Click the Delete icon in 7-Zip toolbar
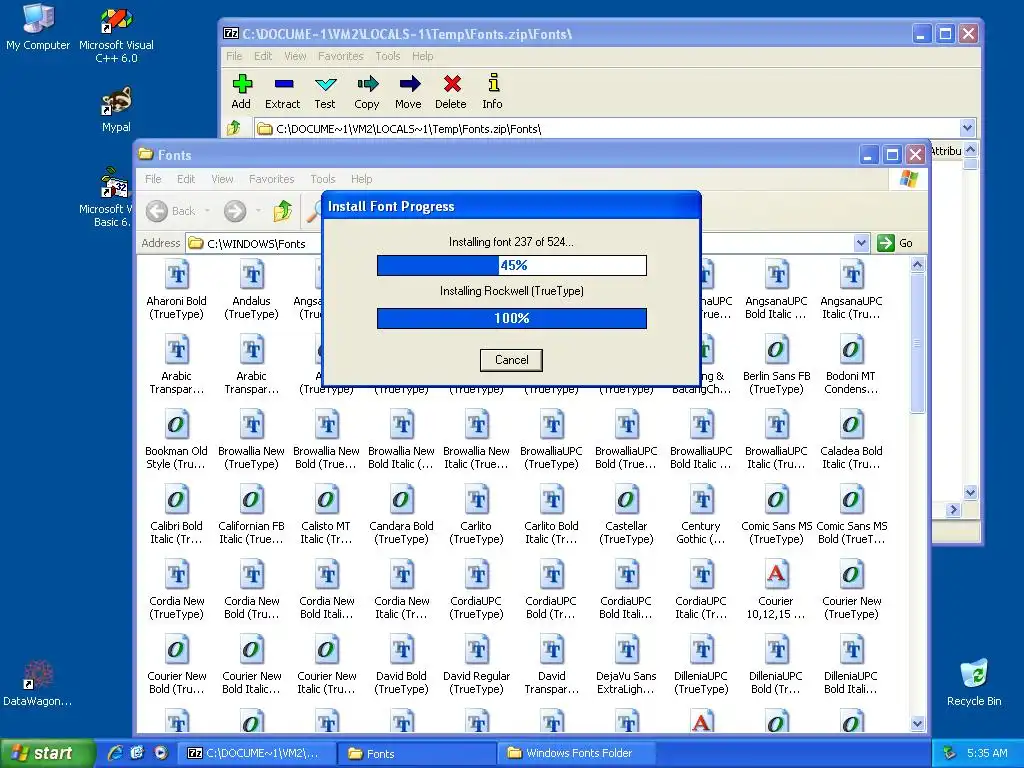This screenshot has width=1024, height=768. (x=452, y=84)
